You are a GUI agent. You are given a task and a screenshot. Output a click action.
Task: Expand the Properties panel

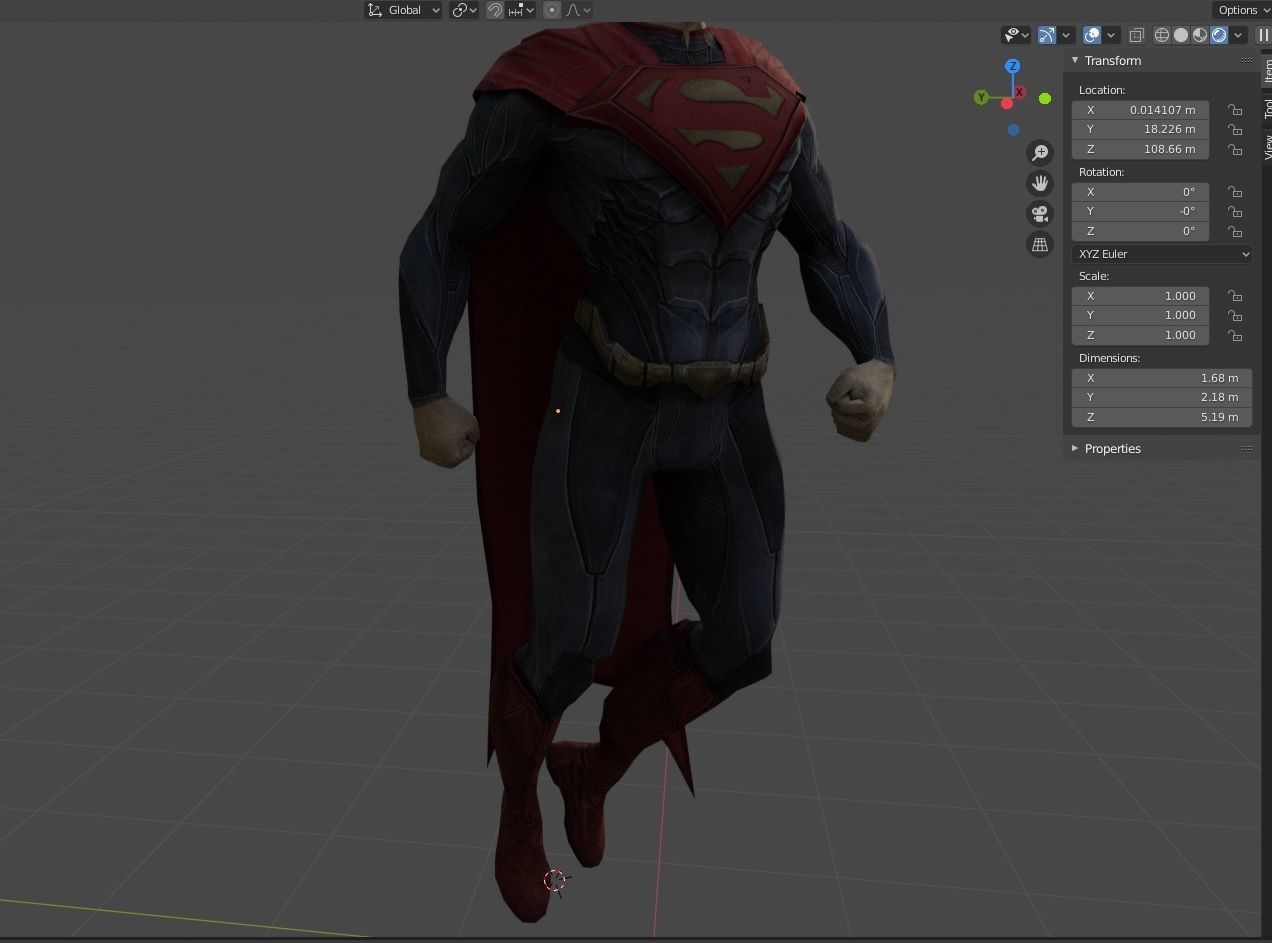point(1075,448)
